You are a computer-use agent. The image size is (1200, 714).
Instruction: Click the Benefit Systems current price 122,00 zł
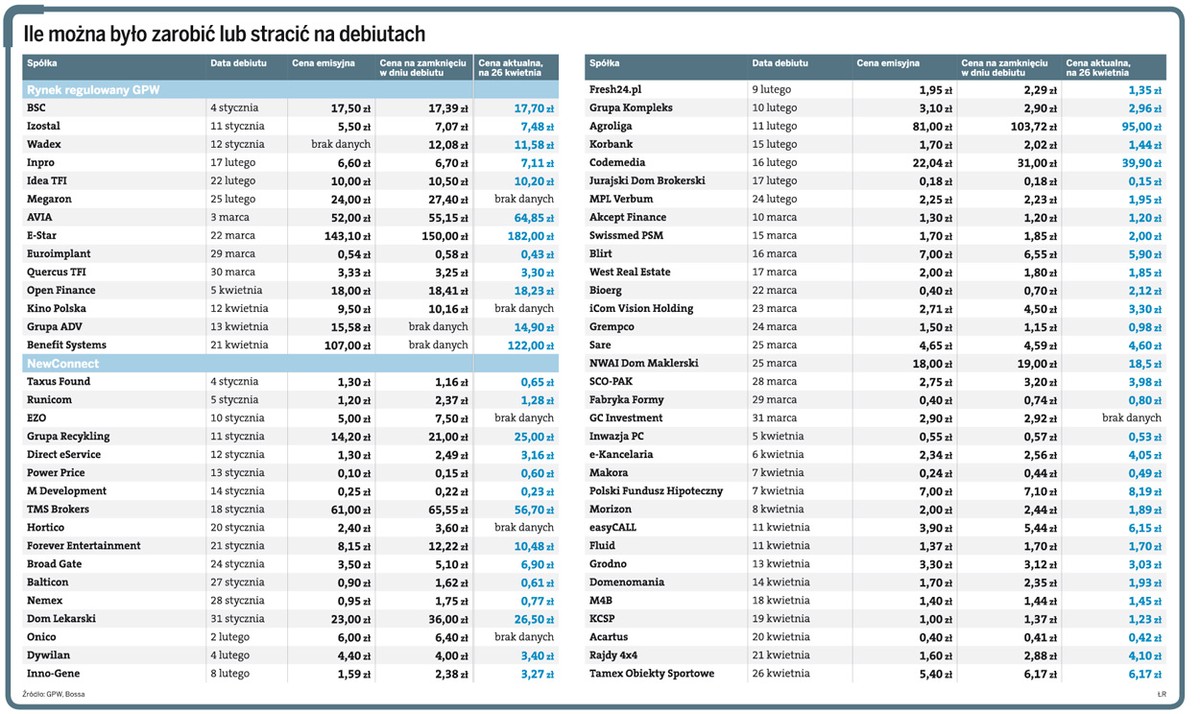(526, 345)
